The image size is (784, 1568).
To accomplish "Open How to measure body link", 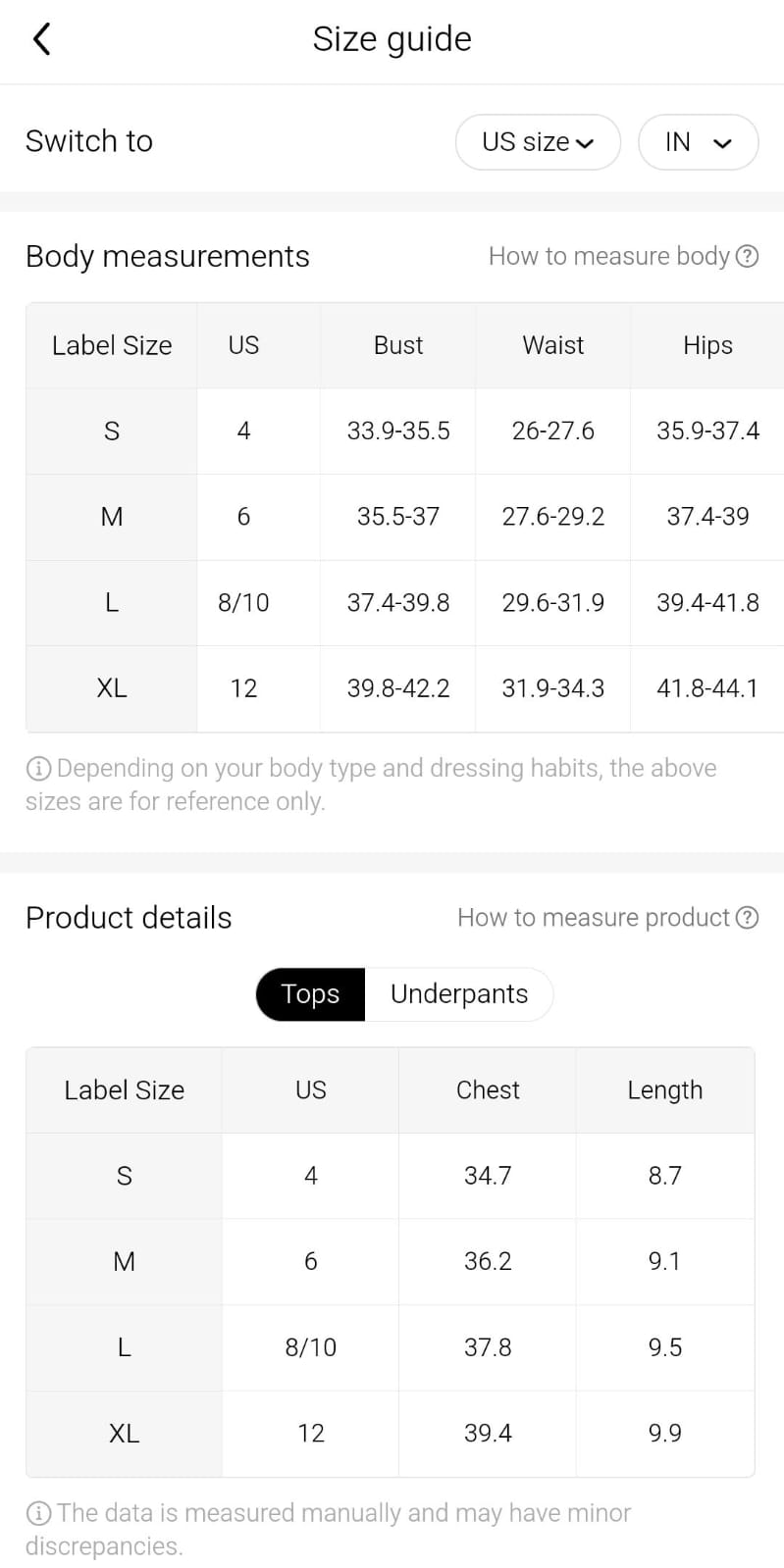I will tap(608, 256).
